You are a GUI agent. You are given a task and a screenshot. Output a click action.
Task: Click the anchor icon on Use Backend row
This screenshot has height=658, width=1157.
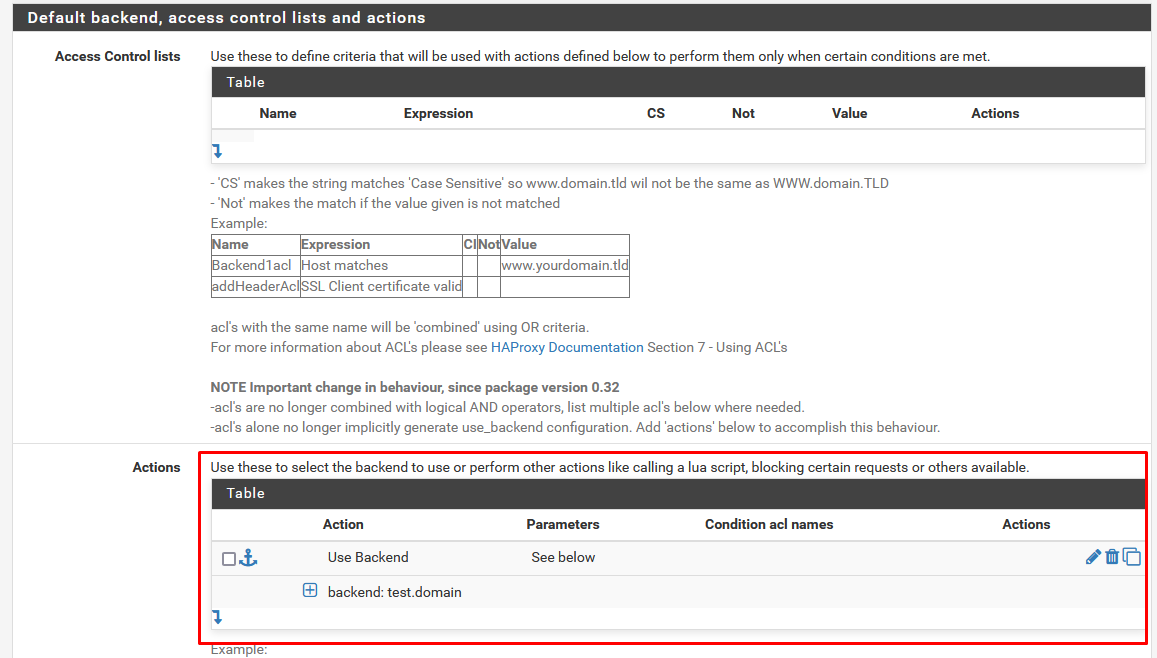tap(248, 558)
